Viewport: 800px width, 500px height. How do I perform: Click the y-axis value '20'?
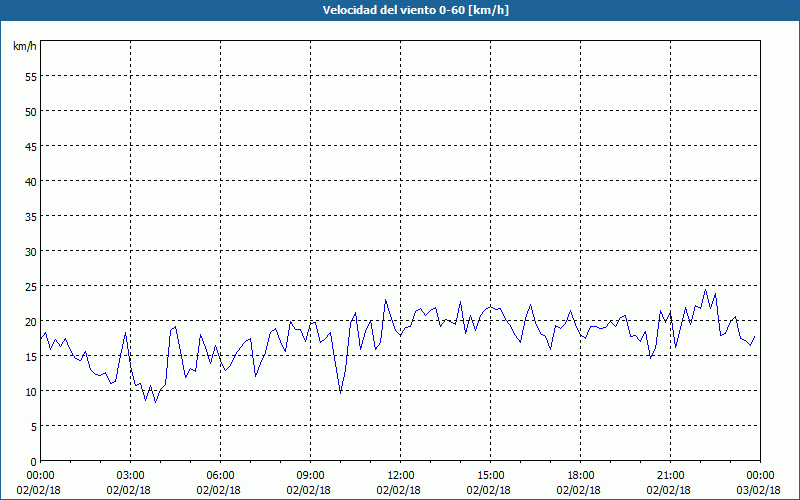(31, 321)
